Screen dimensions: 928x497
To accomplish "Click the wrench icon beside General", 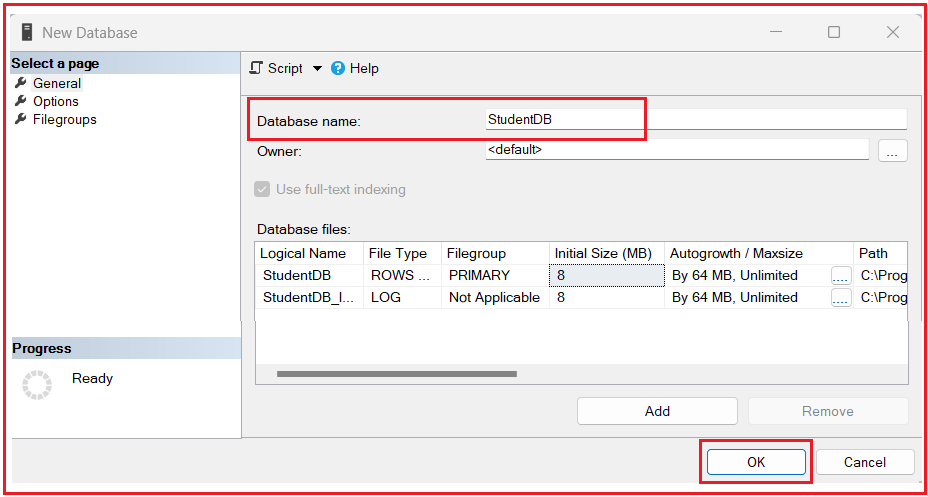I will coord(21,83).
